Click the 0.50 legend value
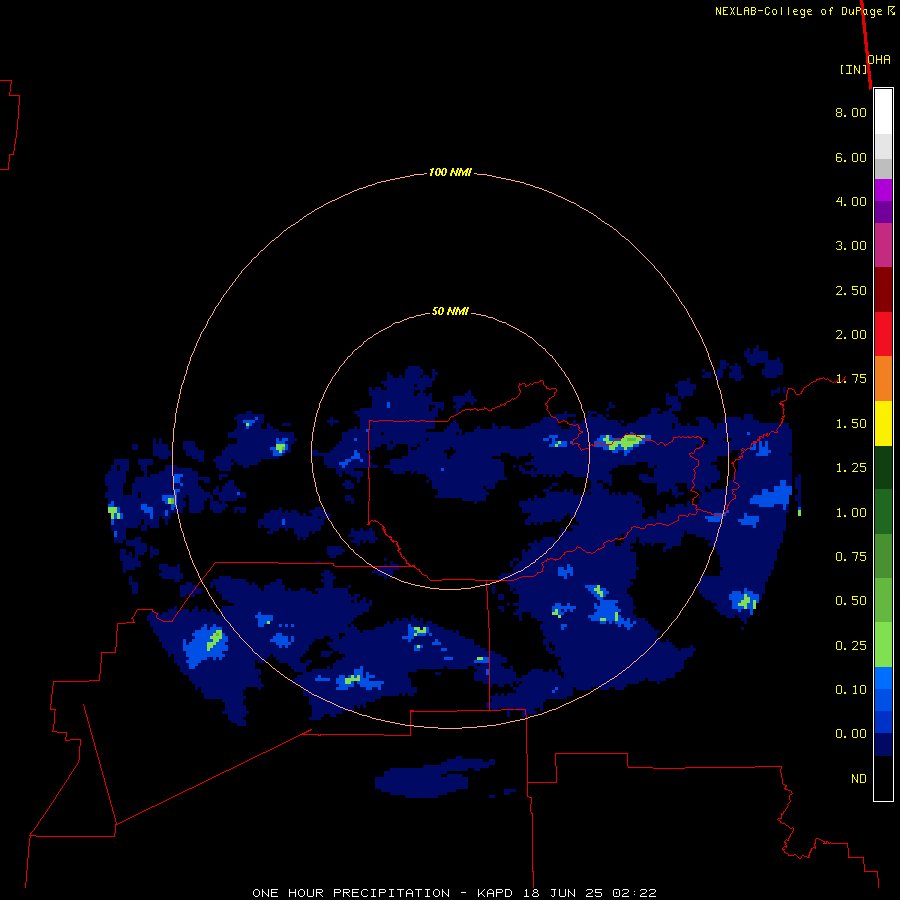The width and height of the screenshot is (900, 900). coord(851,601)
